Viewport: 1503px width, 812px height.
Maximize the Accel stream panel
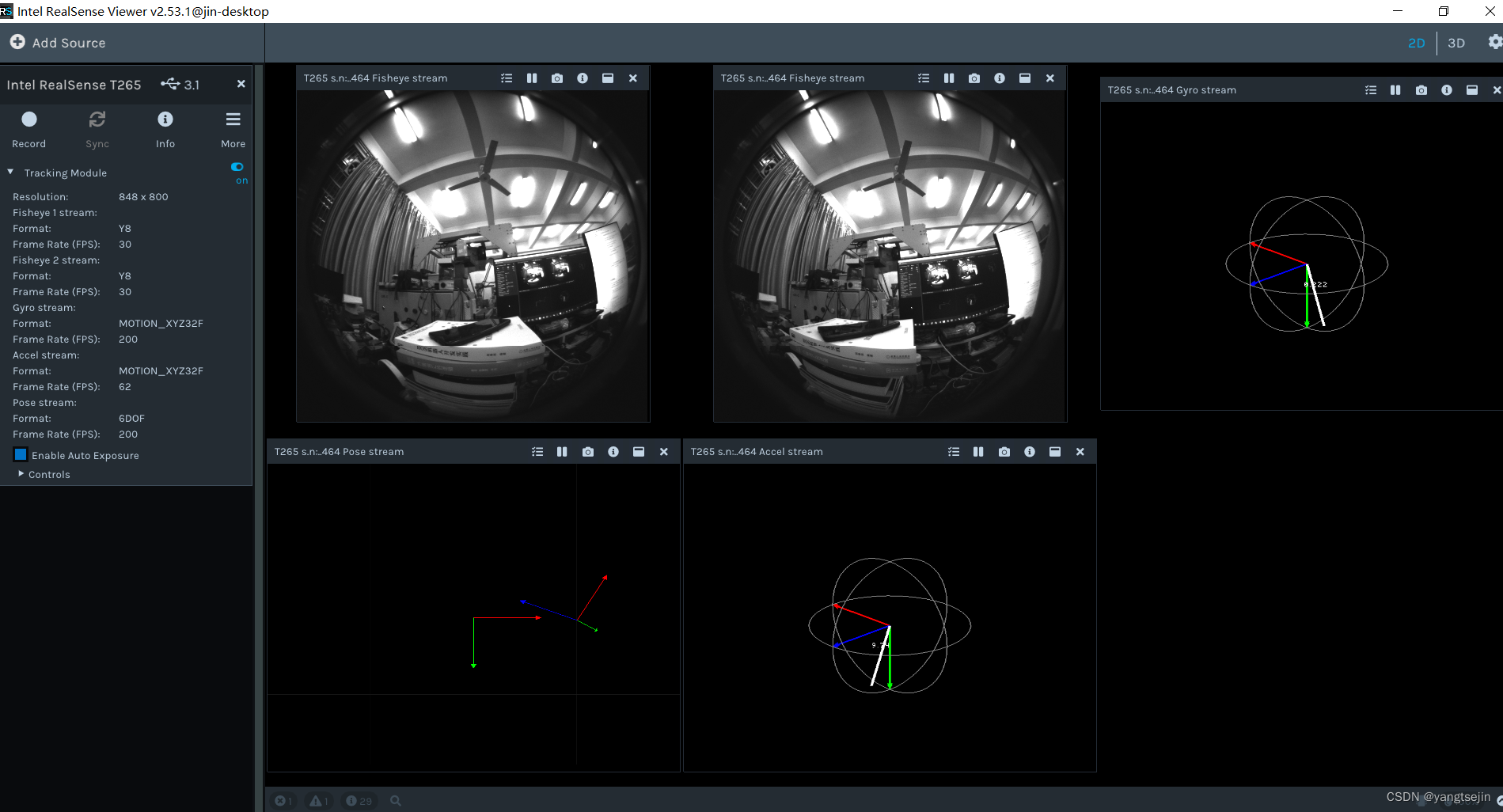1055,452
